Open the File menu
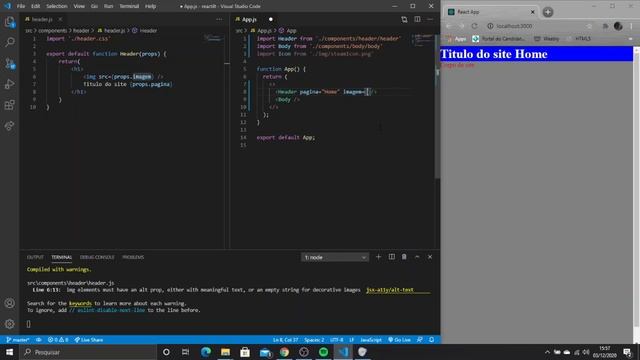Image resolution: width=640 pixels, height=360 pixels. [21, 6]
